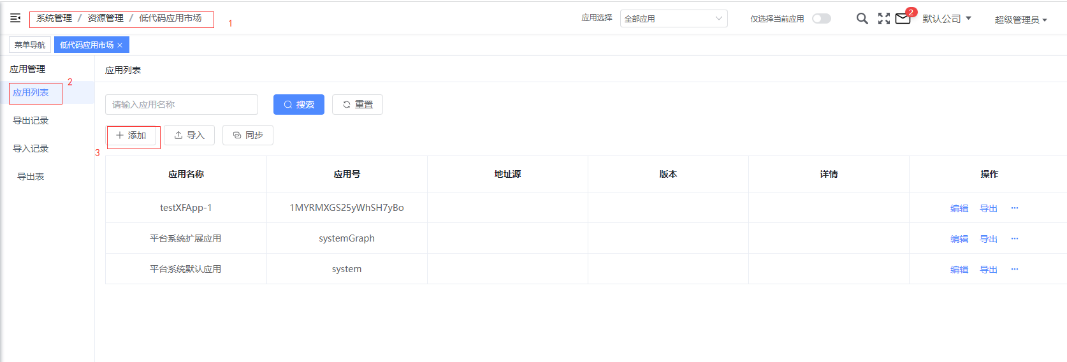Click the 地址源 column header
The height and width of the screenshot is (362, 1067).
(x=508, y=174)
